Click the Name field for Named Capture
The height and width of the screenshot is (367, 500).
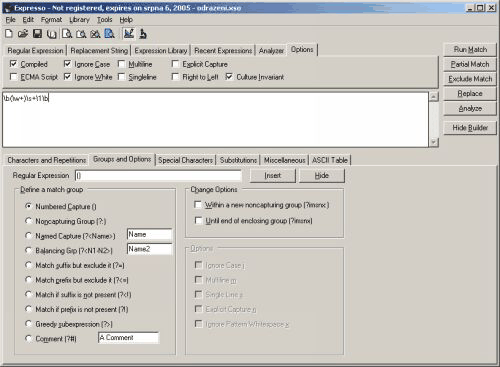click(x=149, y=234)
